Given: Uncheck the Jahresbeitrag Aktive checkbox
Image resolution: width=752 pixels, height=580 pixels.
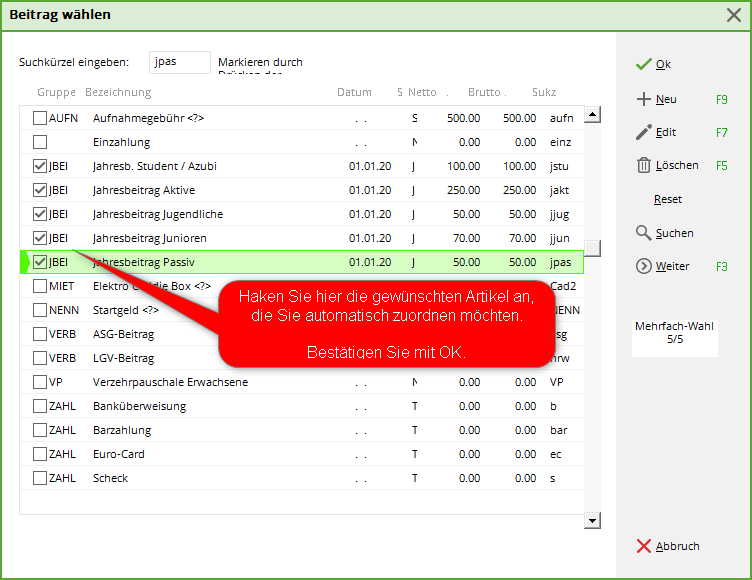Looking at the screenshot, I should point(40,190).
